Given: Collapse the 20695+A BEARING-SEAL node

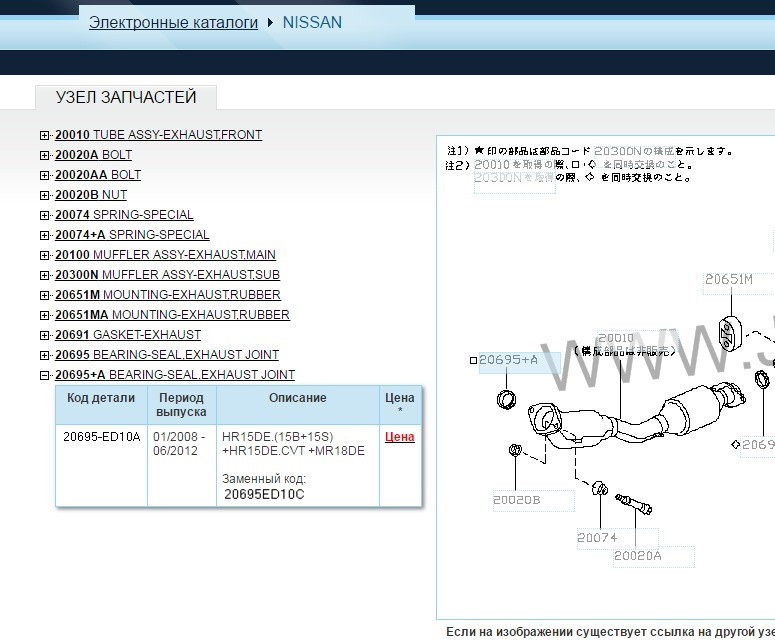Looking at the screenshot, I should (44, 376).
